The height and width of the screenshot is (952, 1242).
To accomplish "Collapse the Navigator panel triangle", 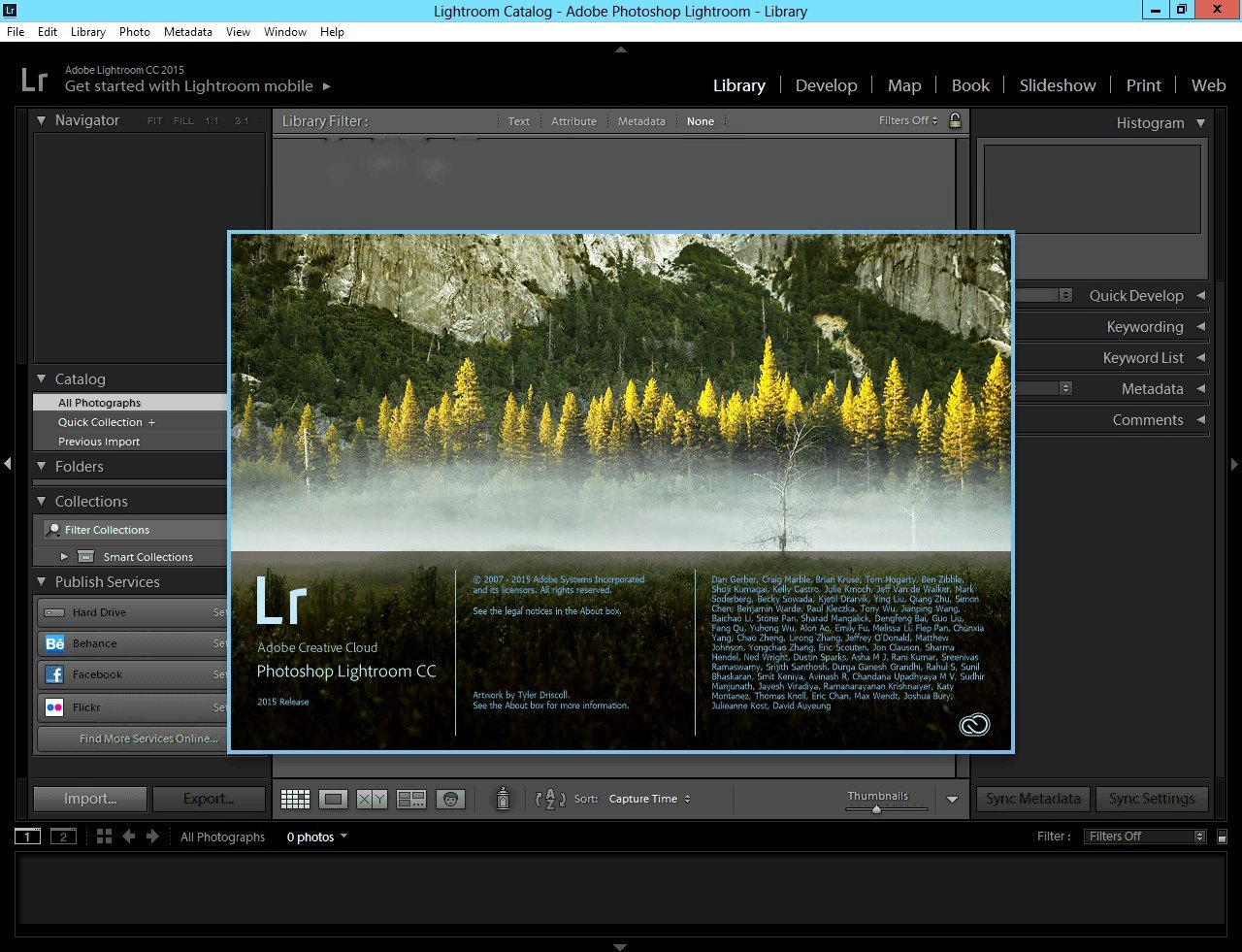I will click(x=41, y=120).
